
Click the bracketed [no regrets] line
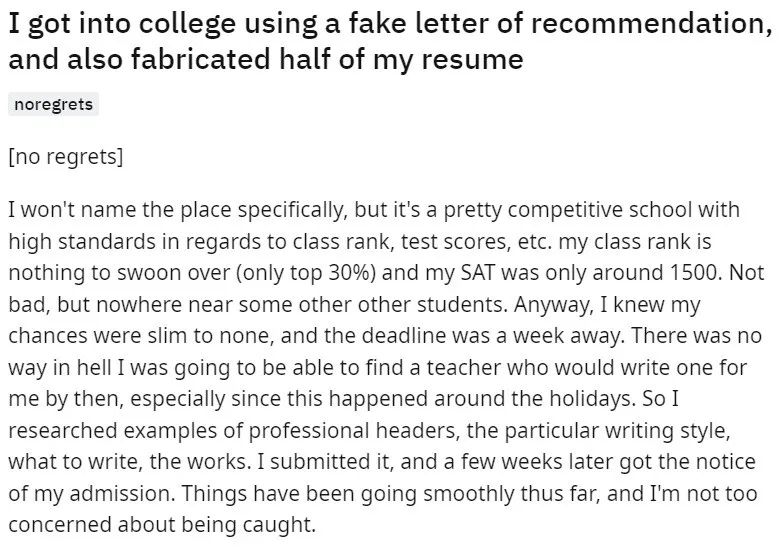(66, 156)
